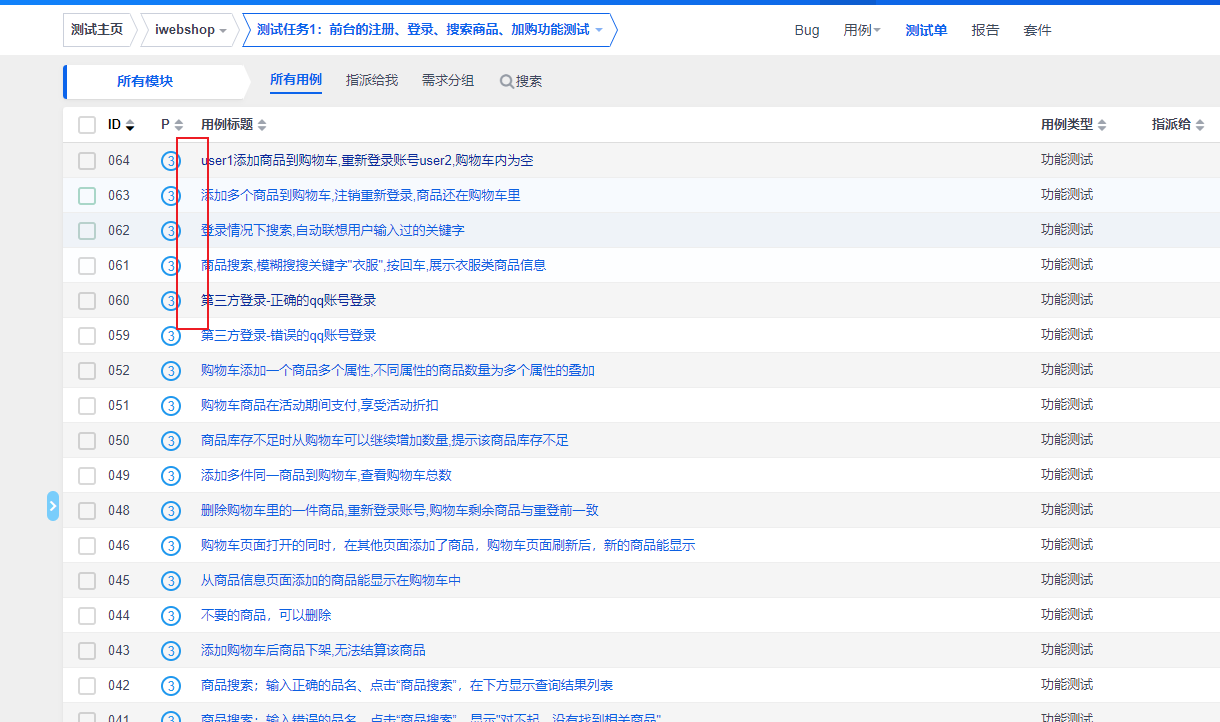
Task: Select checkbox for case 050
Action: coord(87,441)
